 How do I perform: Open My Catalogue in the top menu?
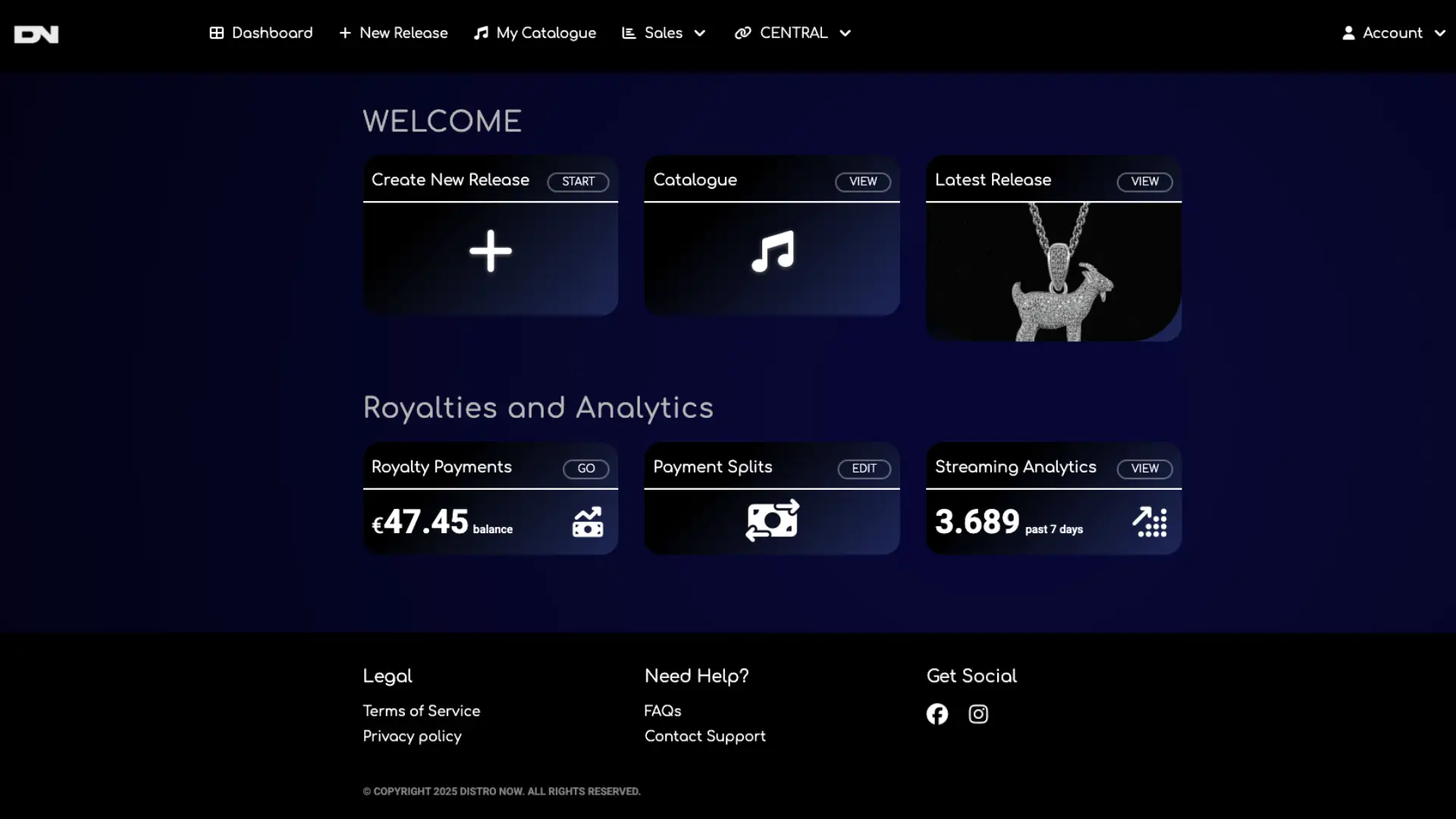click(x=535, y=33)
